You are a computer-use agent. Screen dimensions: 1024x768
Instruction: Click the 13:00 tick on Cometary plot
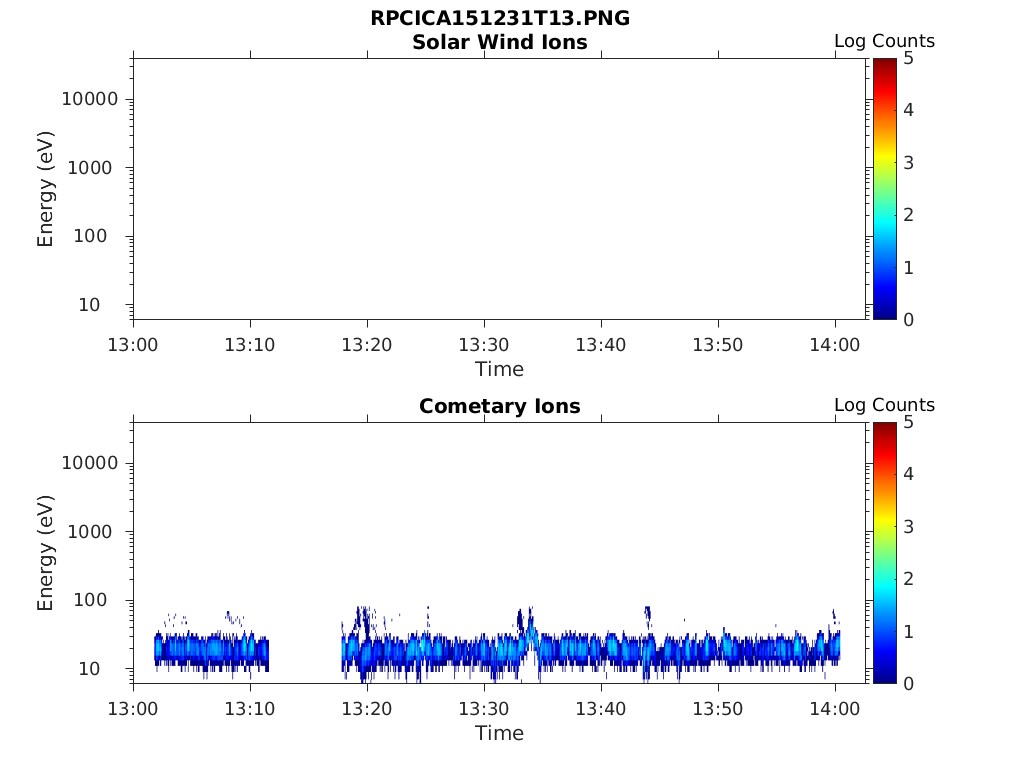[x=133, y=709]
